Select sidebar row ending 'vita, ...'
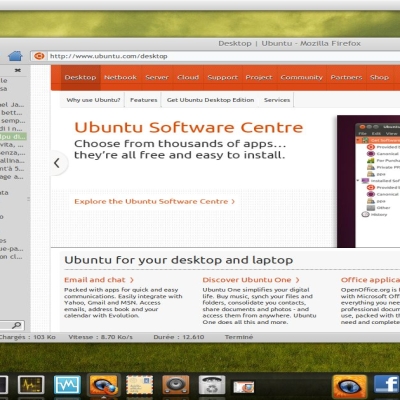 pos(12,145)
